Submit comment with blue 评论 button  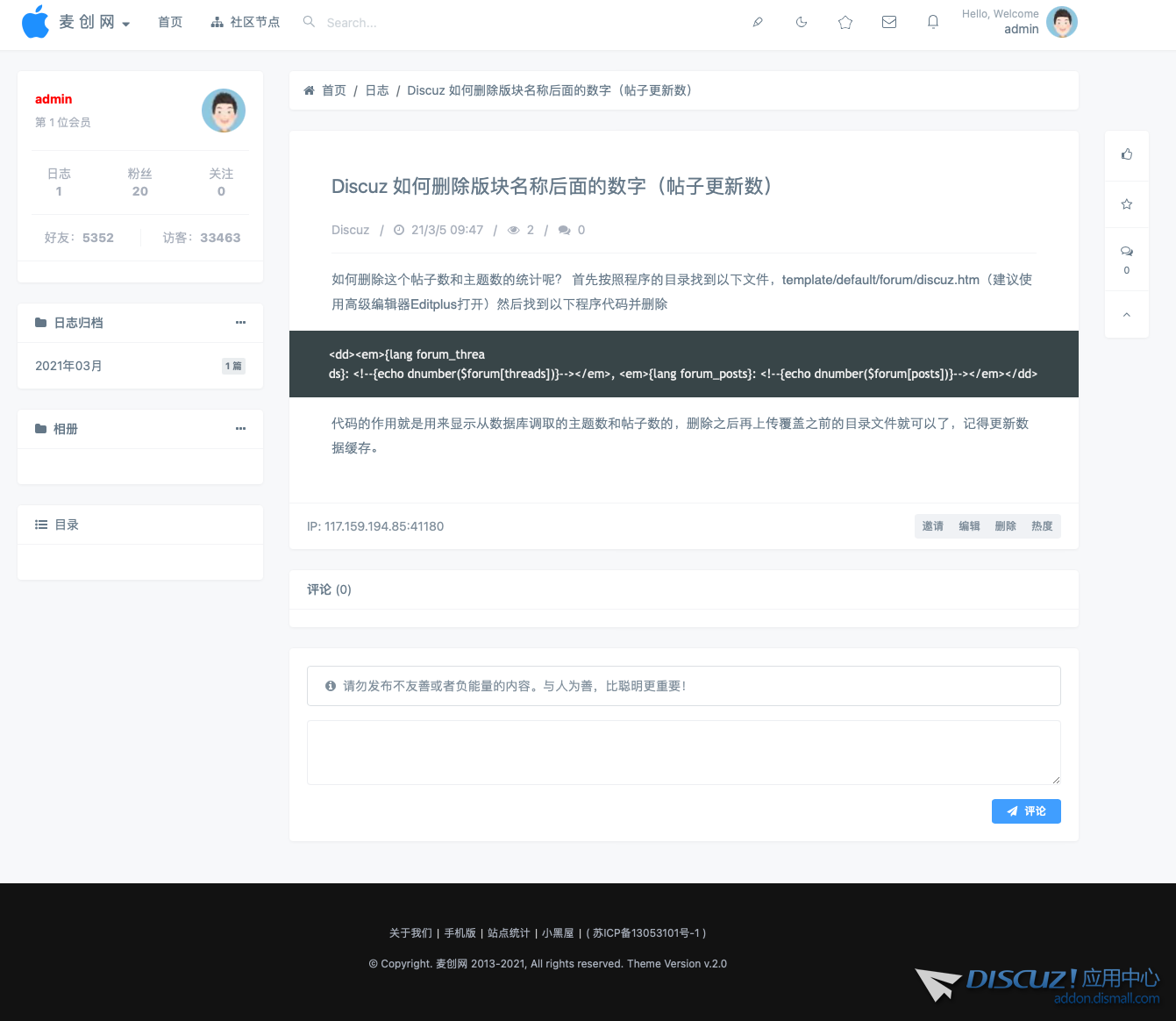1026,811
